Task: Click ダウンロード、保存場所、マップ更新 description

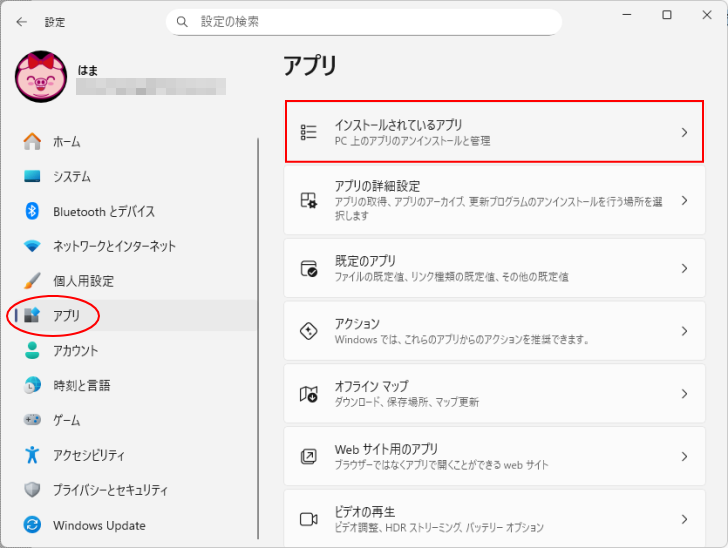Action: (x=407, y=402)
